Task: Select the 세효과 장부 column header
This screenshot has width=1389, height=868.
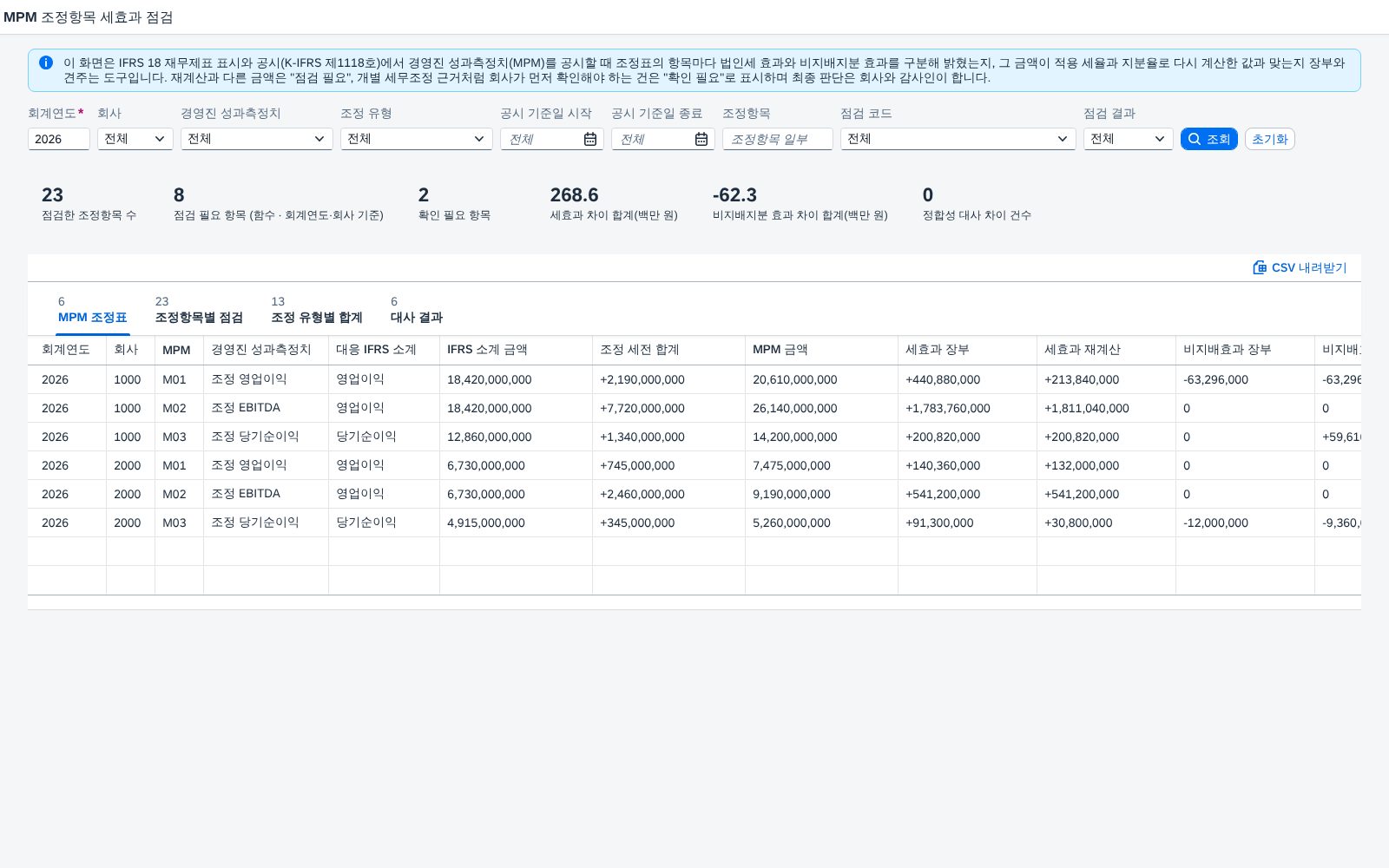Action: [x=967, y=350]
